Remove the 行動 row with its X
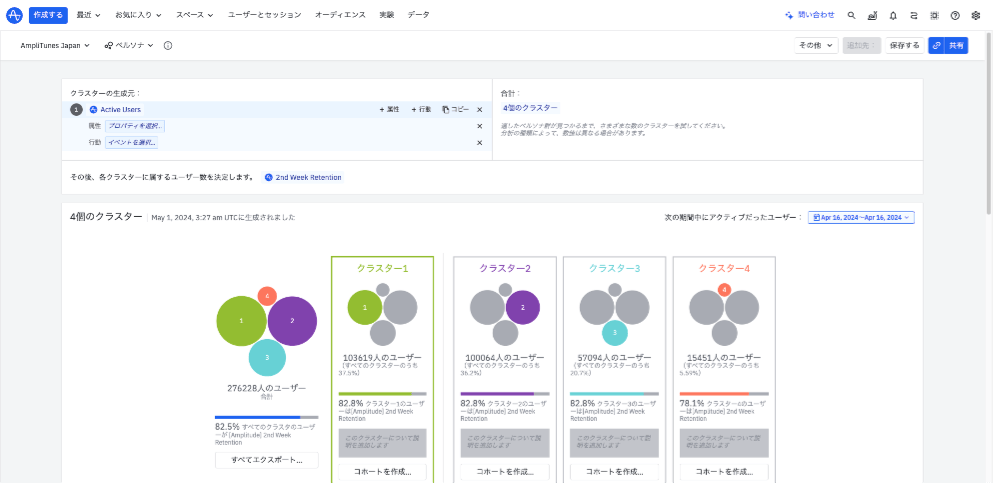Screen dimensions: 993x483 tap(479, 142)
